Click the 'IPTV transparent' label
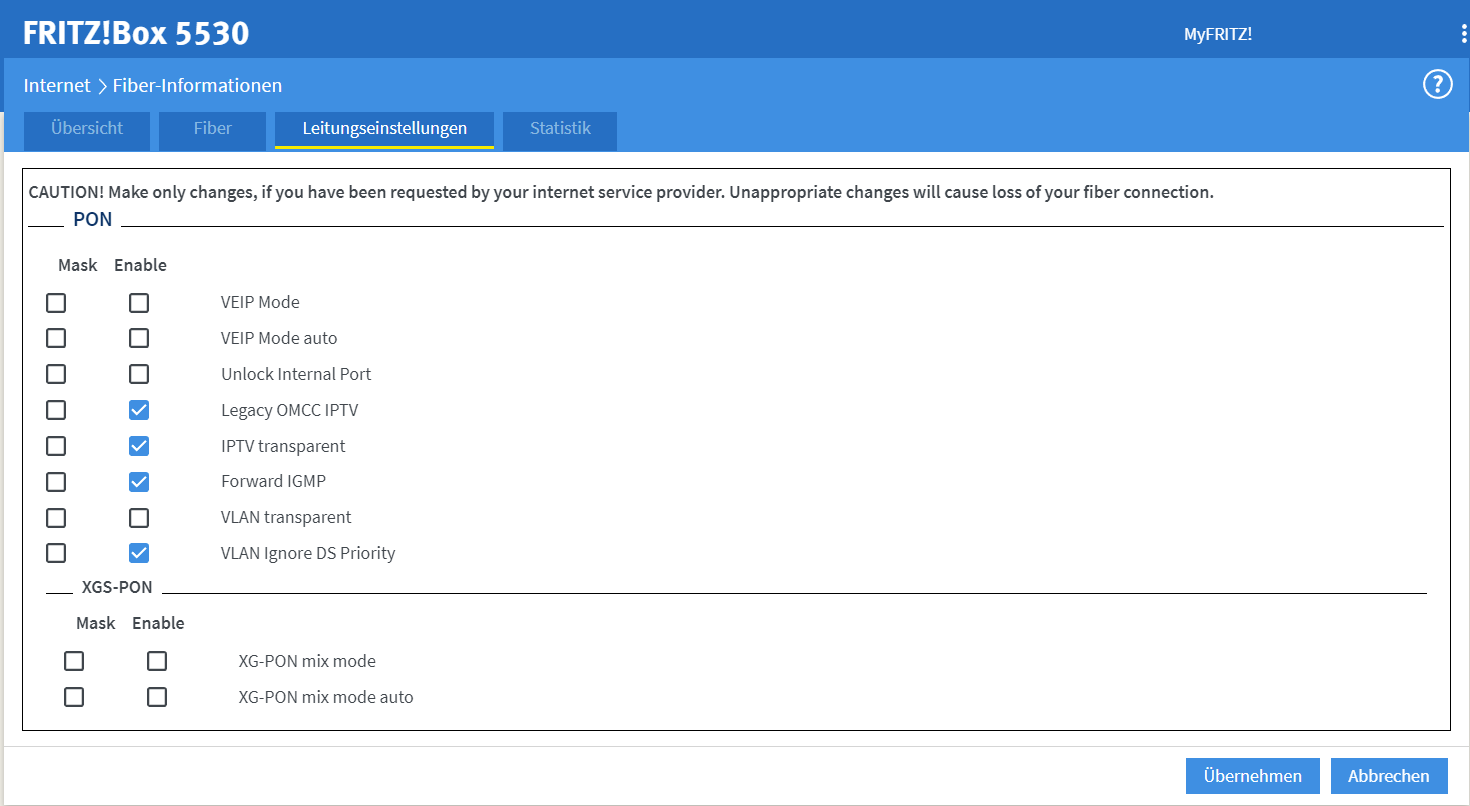 tap(283, 446)
